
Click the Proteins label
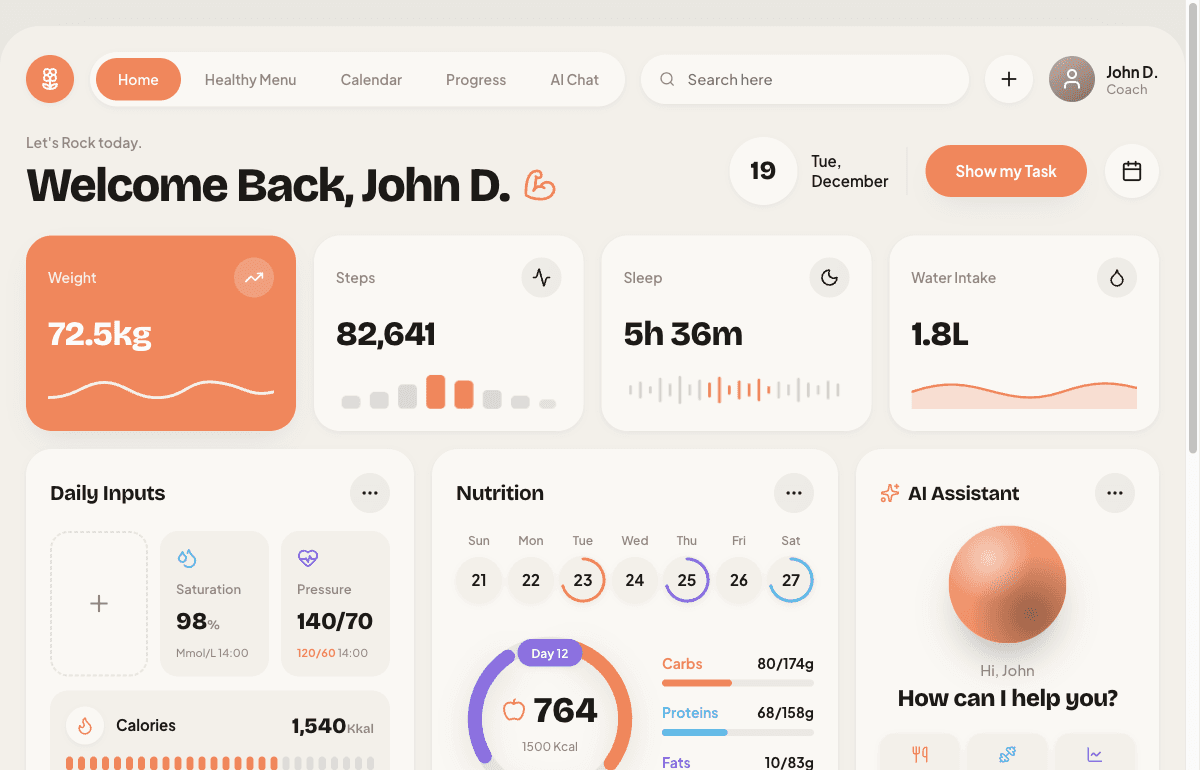(x=690, y=713)
